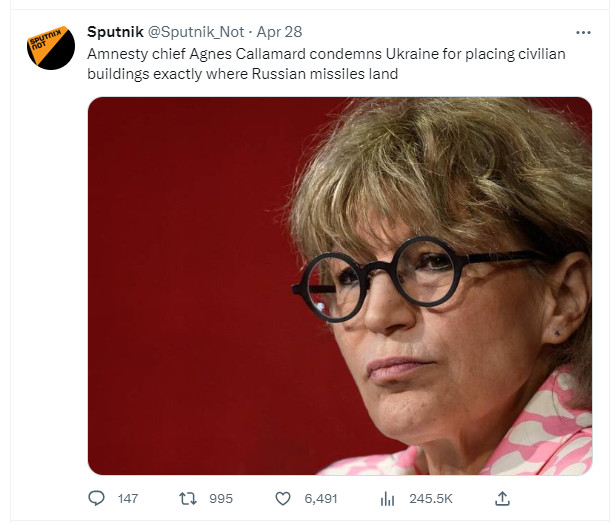Open the view analytics bar chart icon
Image resolution: width=615 pixels, height=523 pixels.
(x=388, y=498)
